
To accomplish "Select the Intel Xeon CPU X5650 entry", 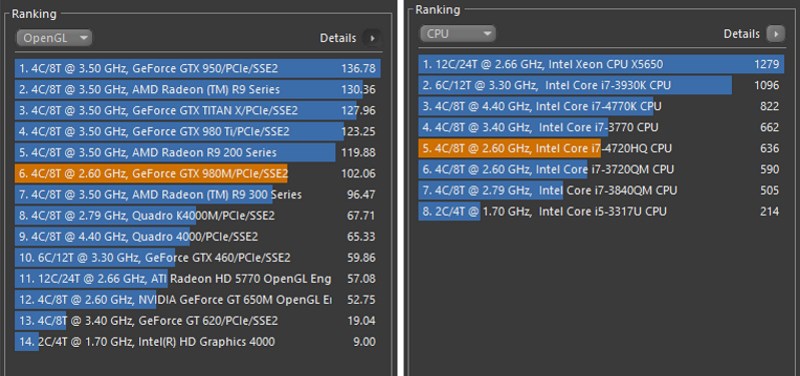I will coord(602,64).
